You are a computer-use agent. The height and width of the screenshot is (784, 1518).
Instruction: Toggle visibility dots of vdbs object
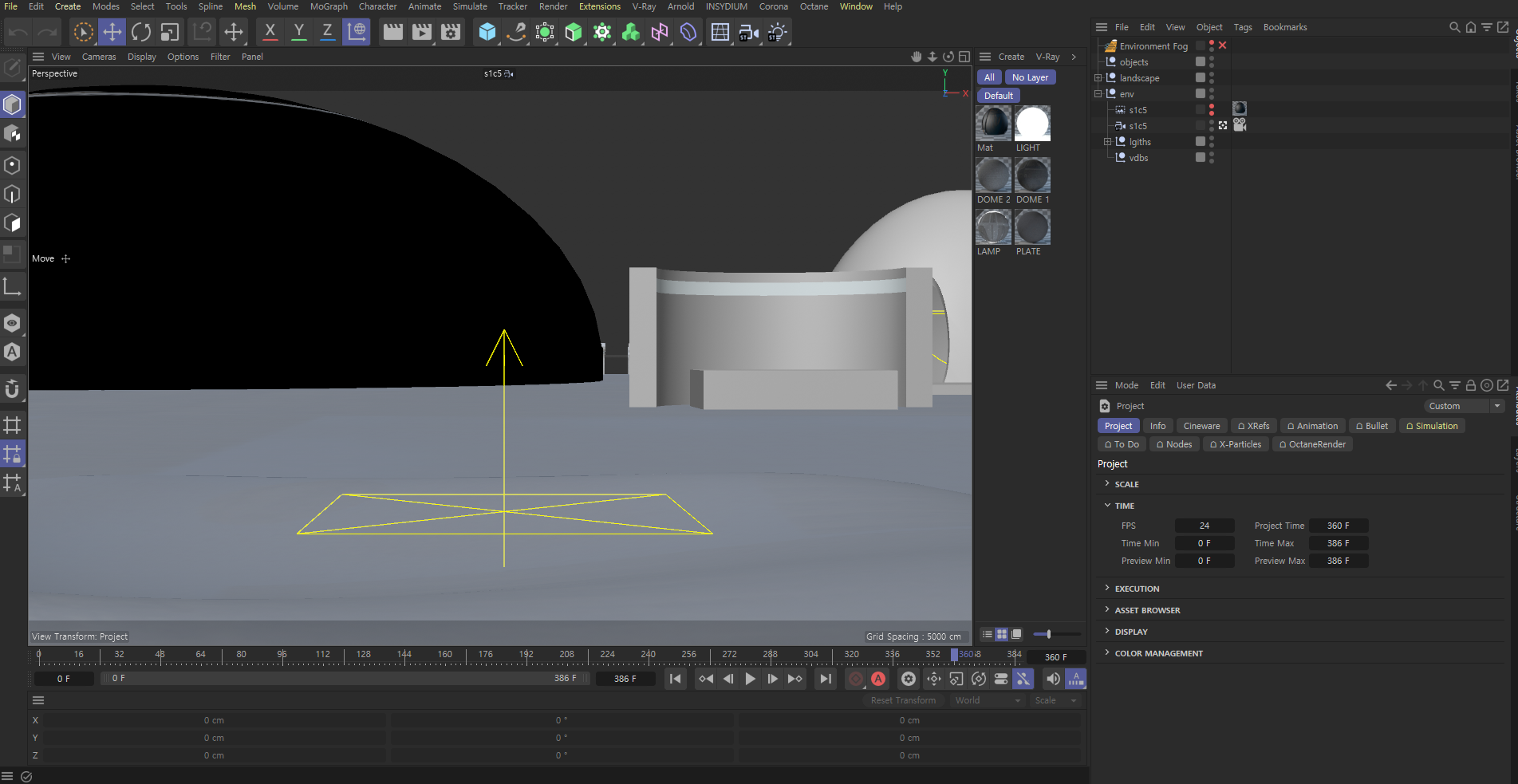point(1212,158)
